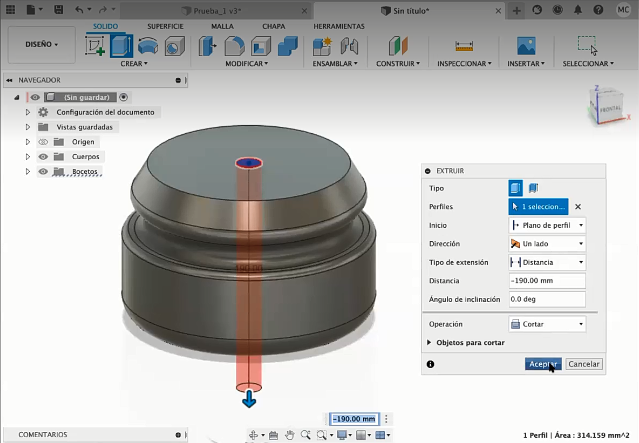Select the Create Sketch tool icon

click(x=96, y=46)
